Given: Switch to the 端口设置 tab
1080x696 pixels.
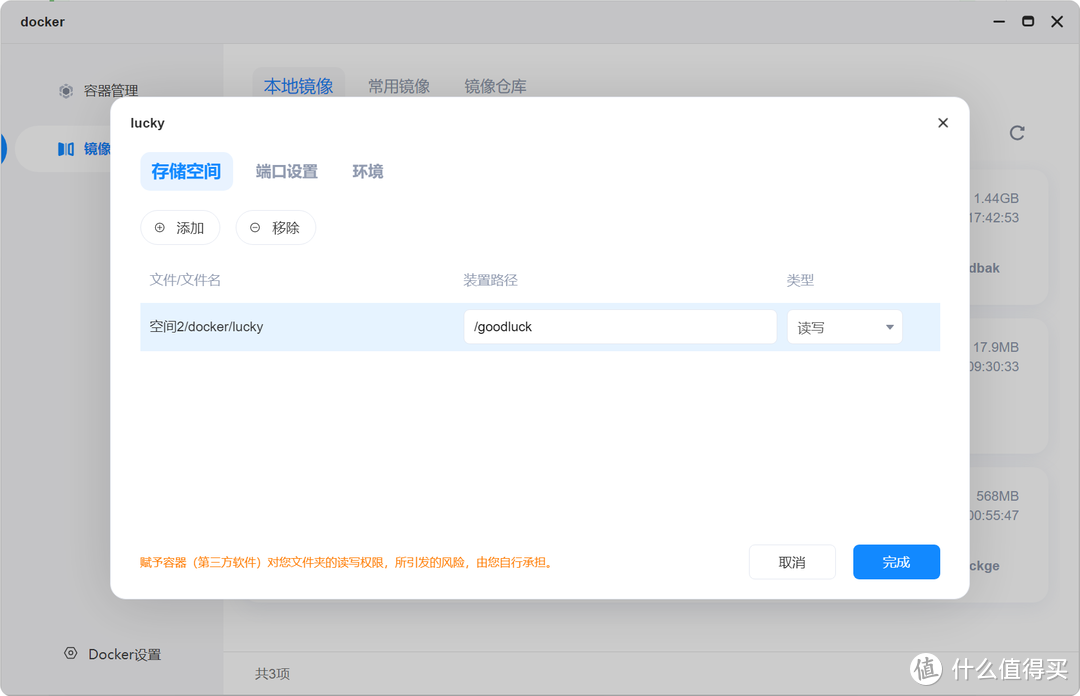Looking at the screenshot, I should (286, 172).
